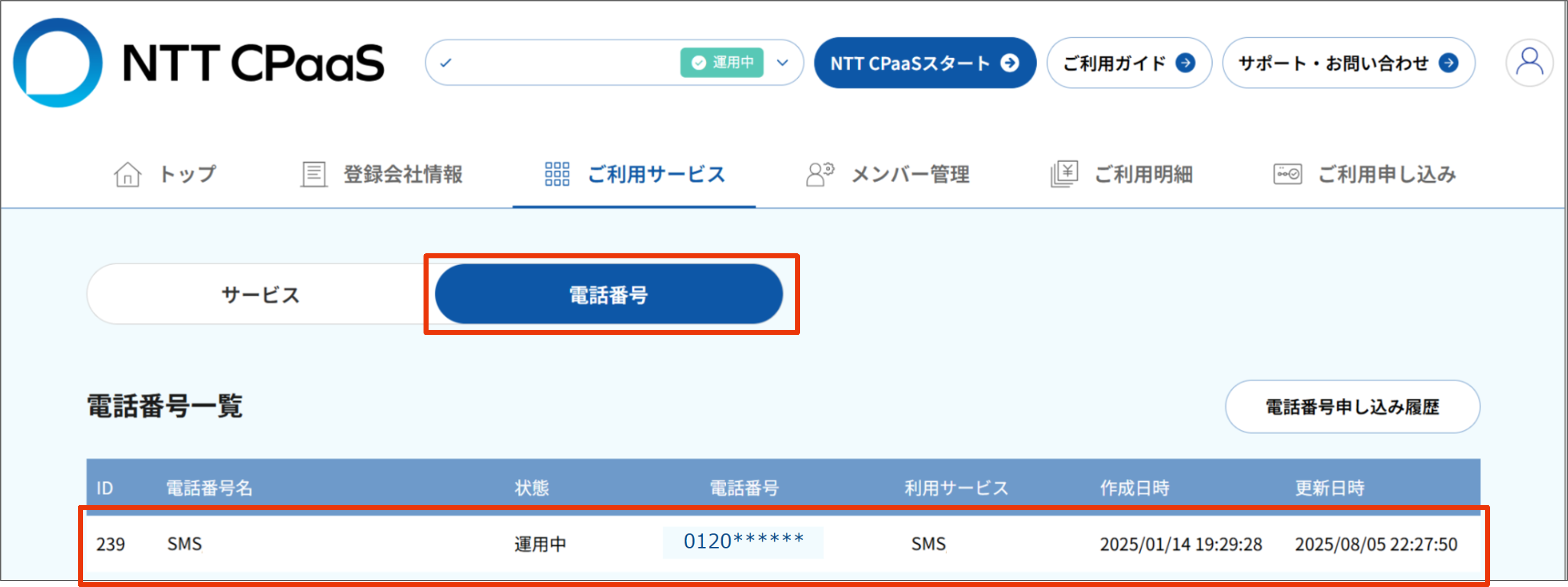Click the 運用中 state cell in row 239

coord(540,544)
